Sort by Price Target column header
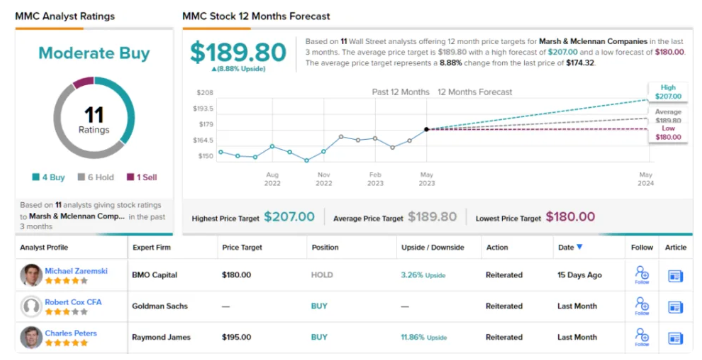702x360 pixels. coord(242,247)
